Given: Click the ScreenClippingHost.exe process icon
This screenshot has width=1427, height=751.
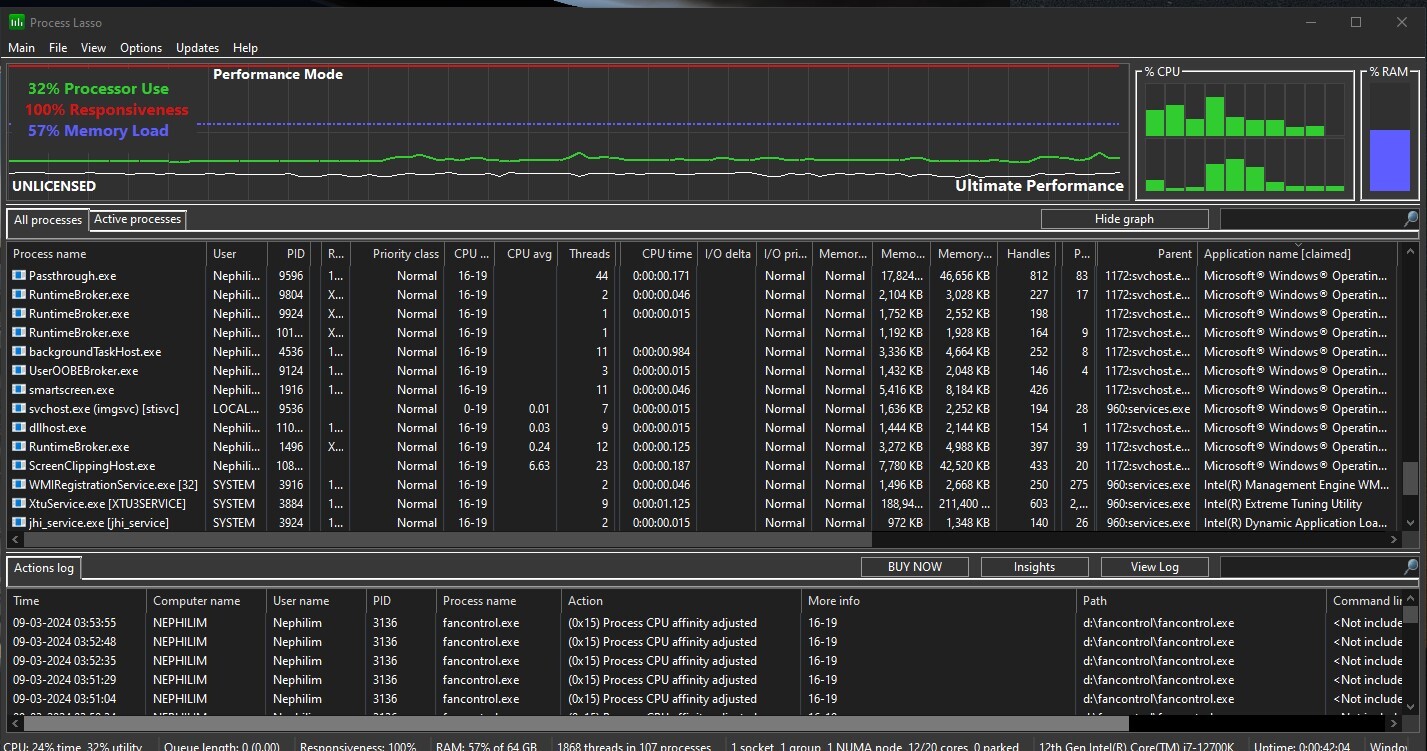Looking at the screenshot, I should click(19, 466).
